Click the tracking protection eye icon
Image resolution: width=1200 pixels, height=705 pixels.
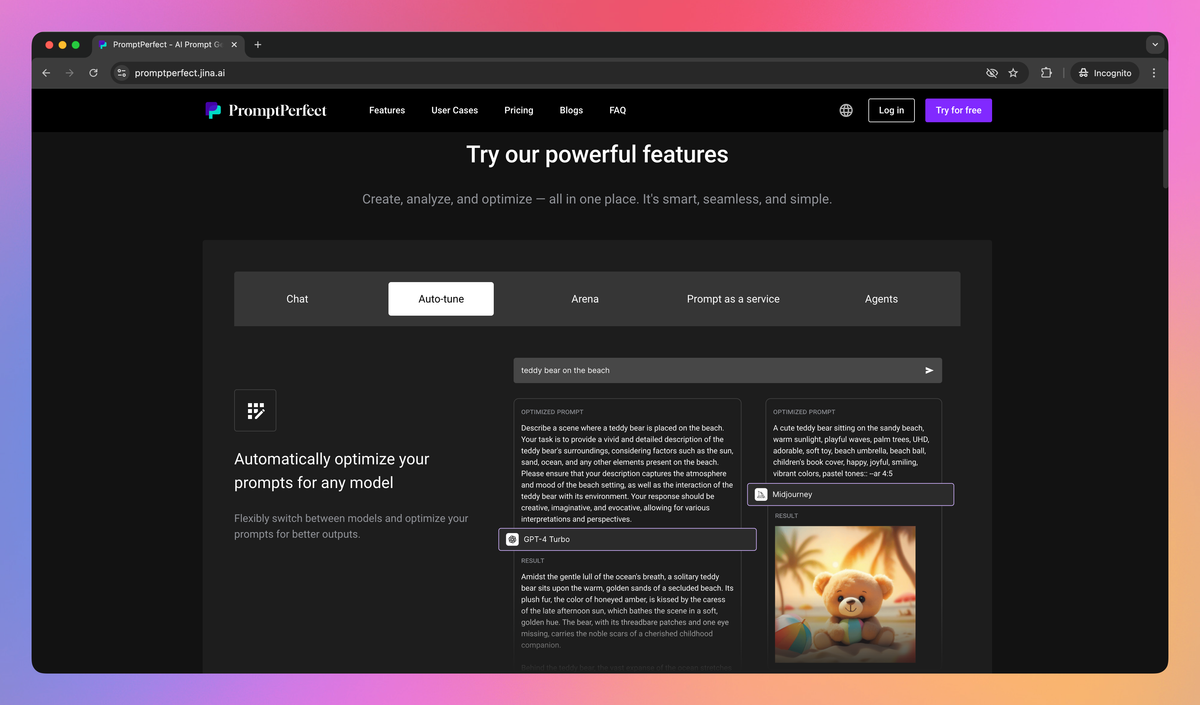992,73
